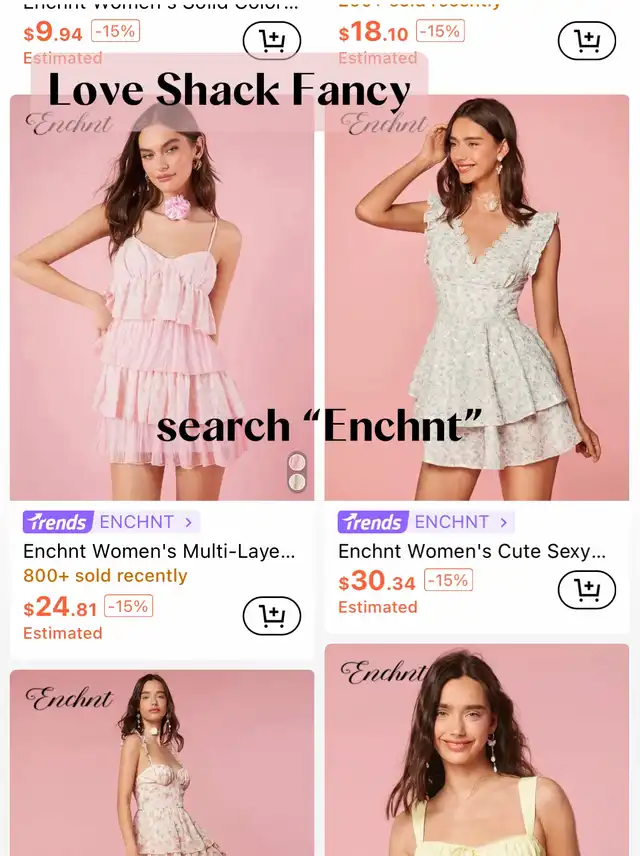Select the pink color swatch on tiered dress
The width and height of the screenshot is (640, 856).
click(x=297, y=463)
